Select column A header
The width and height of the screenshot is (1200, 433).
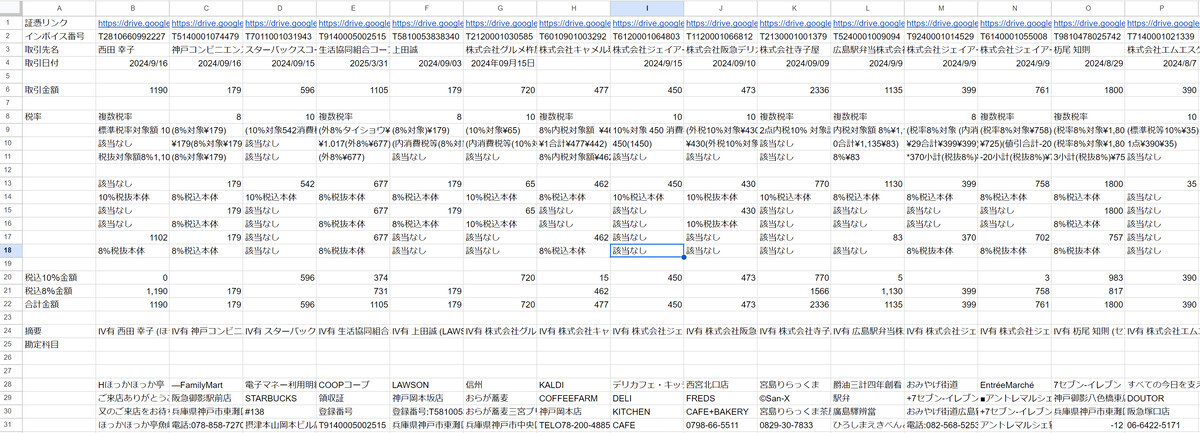tap(58, 7)
